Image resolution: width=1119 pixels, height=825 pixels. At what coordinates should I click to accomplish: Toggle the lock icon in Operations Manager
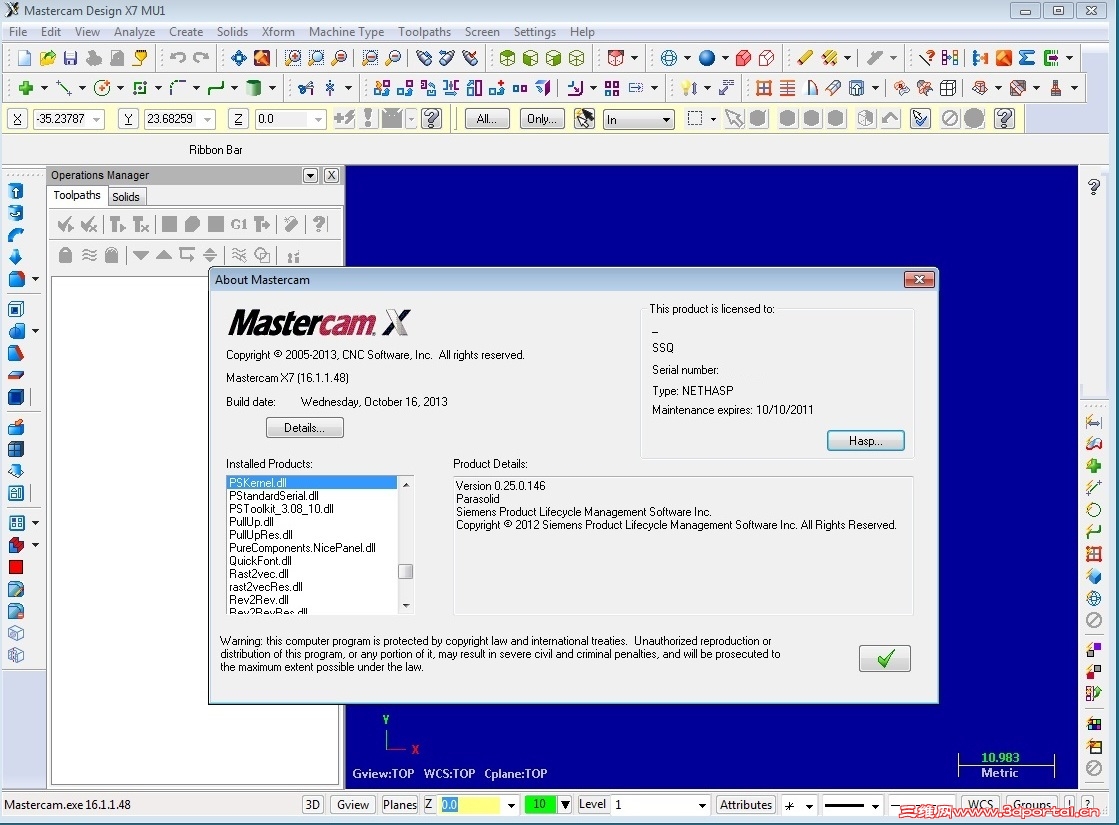coord(65,255)
